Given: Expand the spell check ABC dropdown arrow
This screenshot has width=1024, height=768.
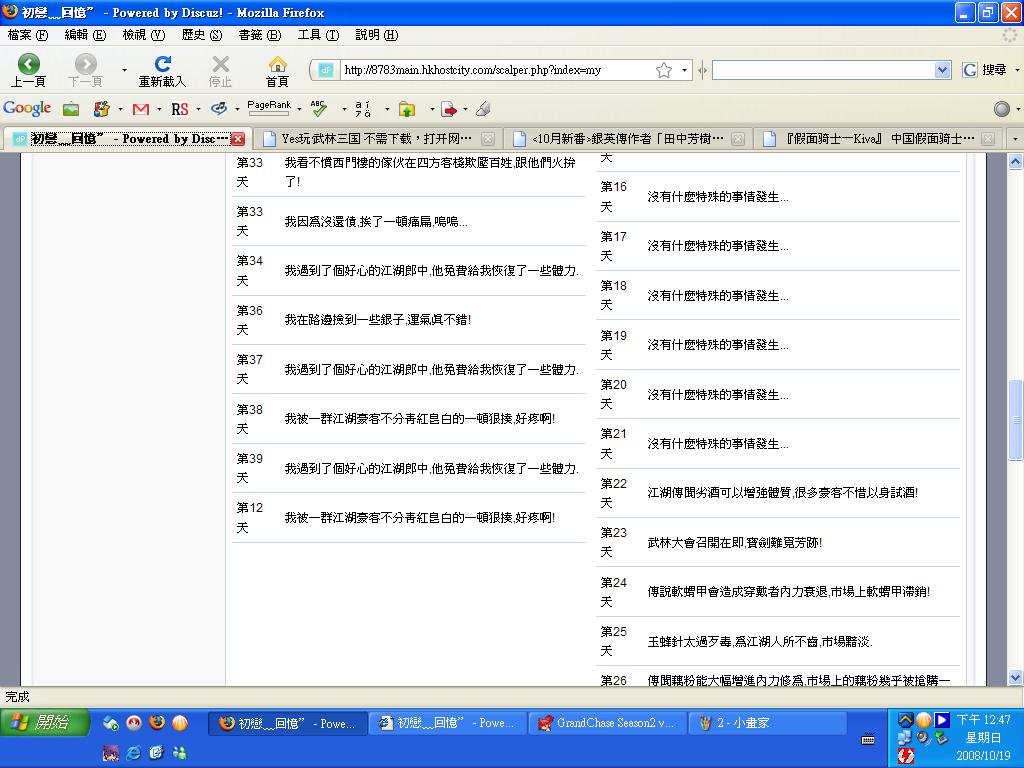Looking at the screenshot, I should [344, 109].
